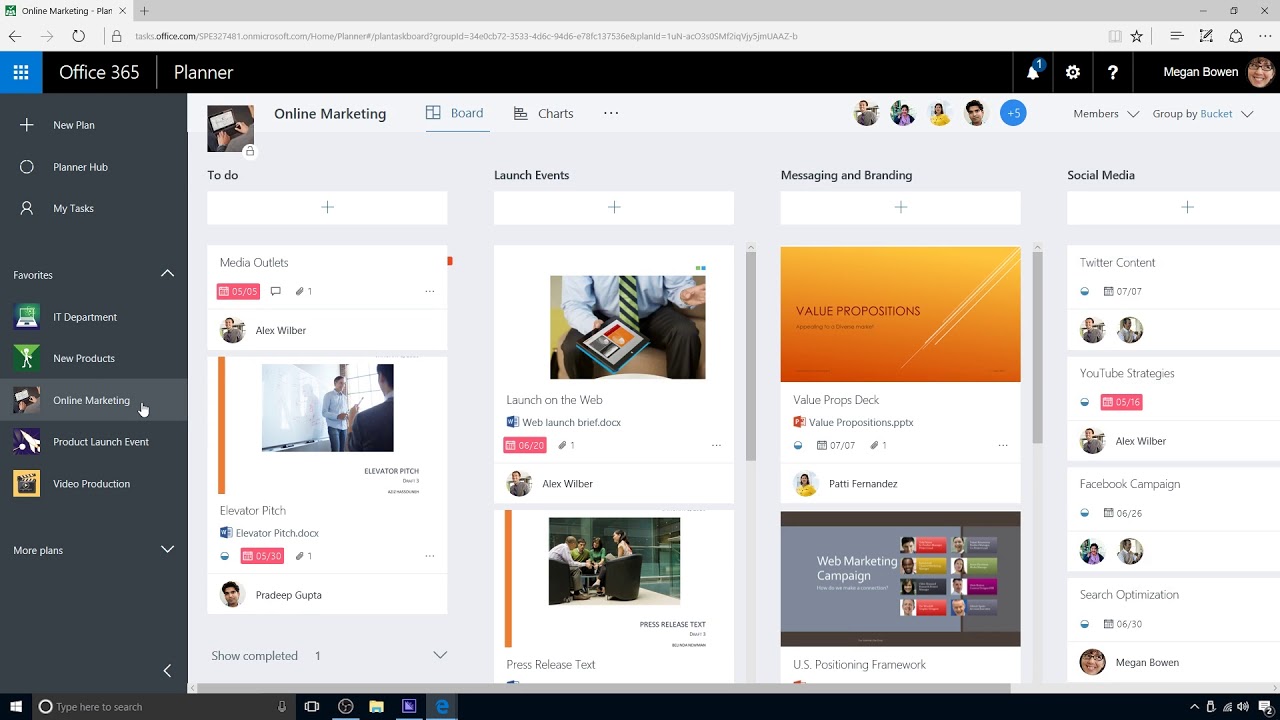Image resolution: width=1280 pixels, height=720 pixels.
Task: Toggle progress circle on Facebook Campaign
Action: click(1085, 513)
